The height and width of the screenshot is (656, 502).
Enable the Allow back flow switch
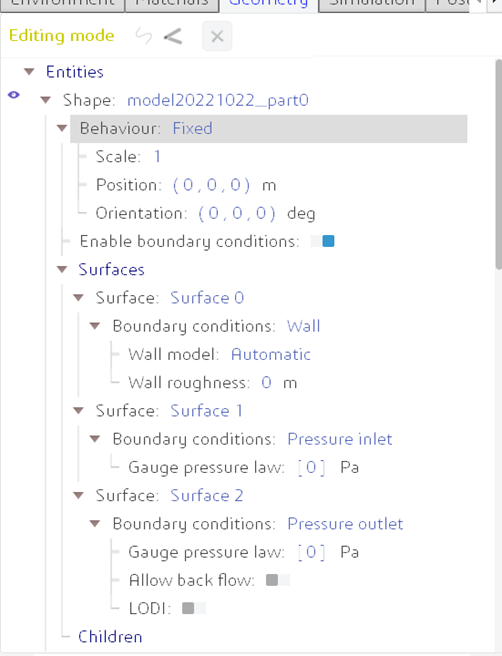(278, 580)
